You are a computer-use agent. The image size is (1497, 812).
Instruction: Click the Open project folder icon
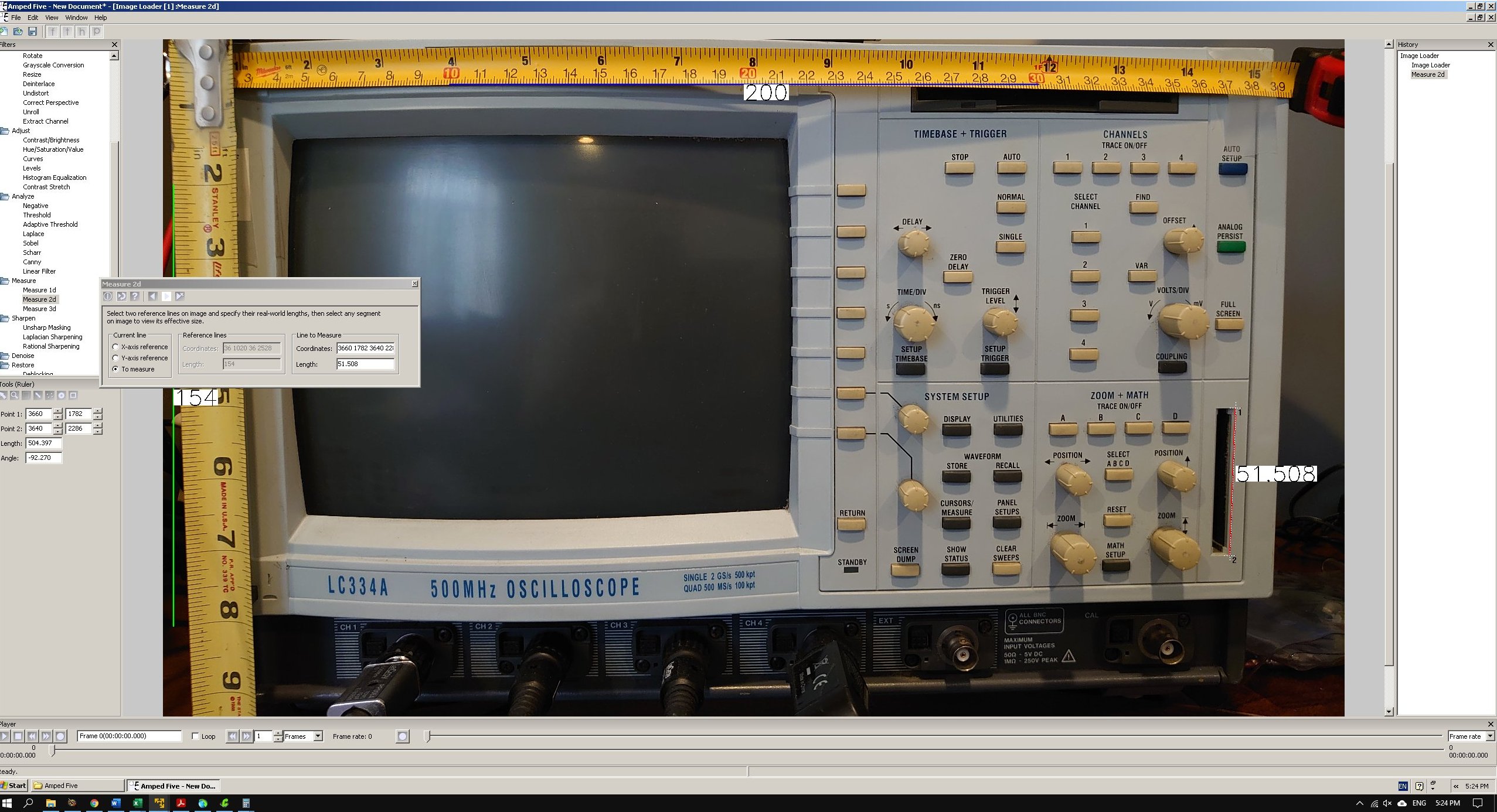(18, 31)
